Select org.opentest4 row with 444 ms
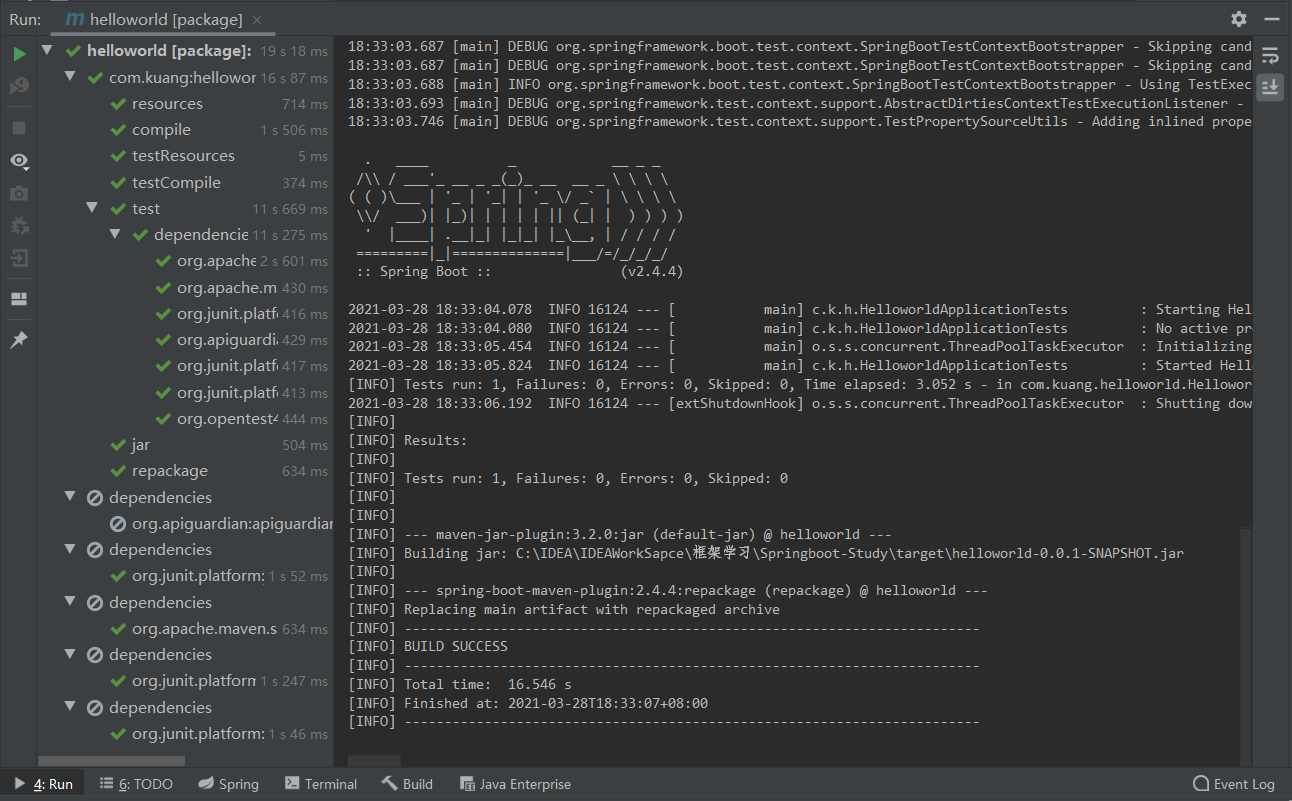Screen dimensions: 1292x801 coord(185,419)
